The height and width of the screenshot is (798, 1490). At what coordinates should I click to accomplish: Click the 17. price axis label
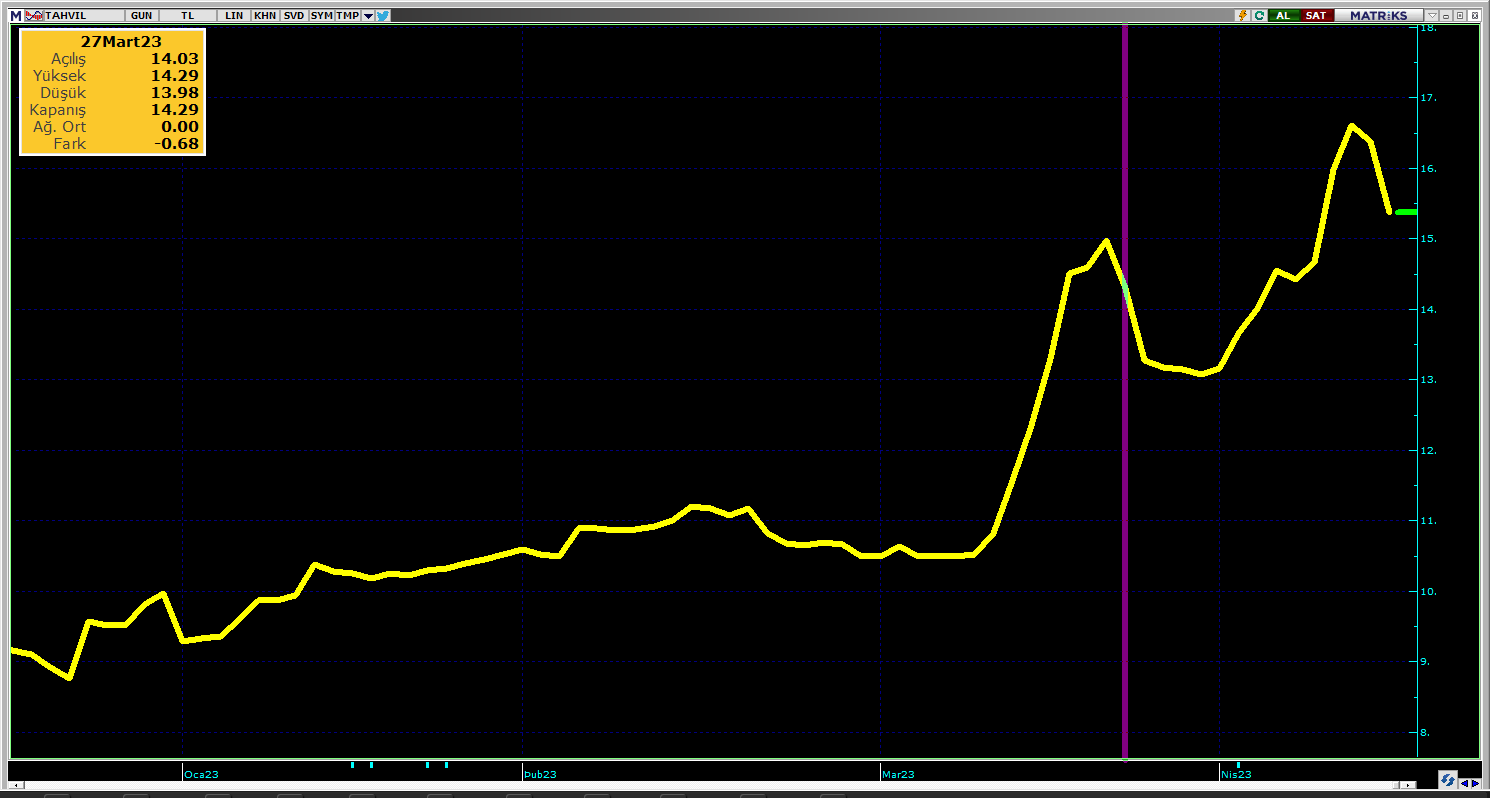pyautogui.click(x=1429, y=98)
